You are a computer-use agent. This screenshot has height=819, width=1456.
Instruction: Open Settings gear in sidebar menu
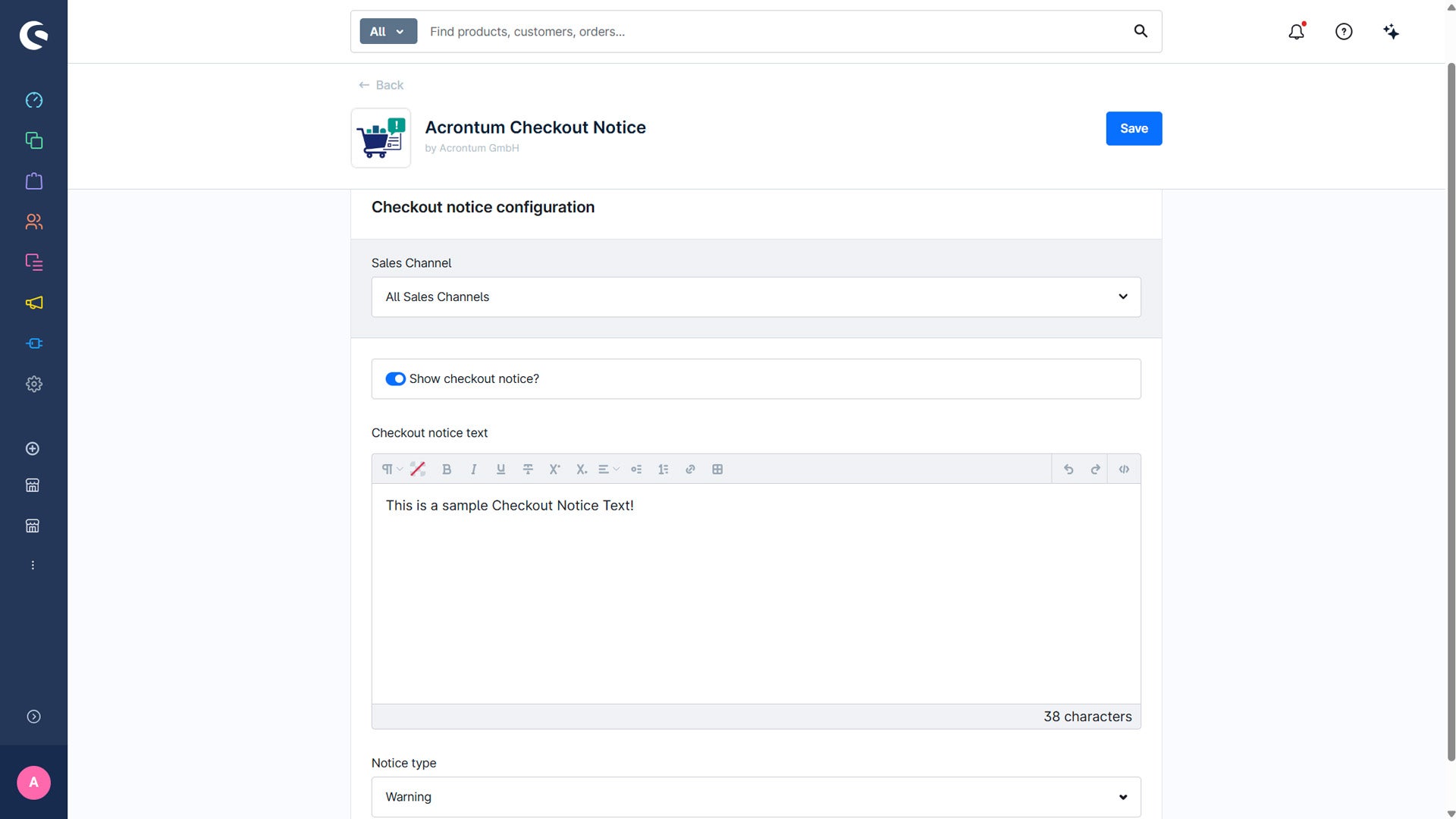(33, 384)
